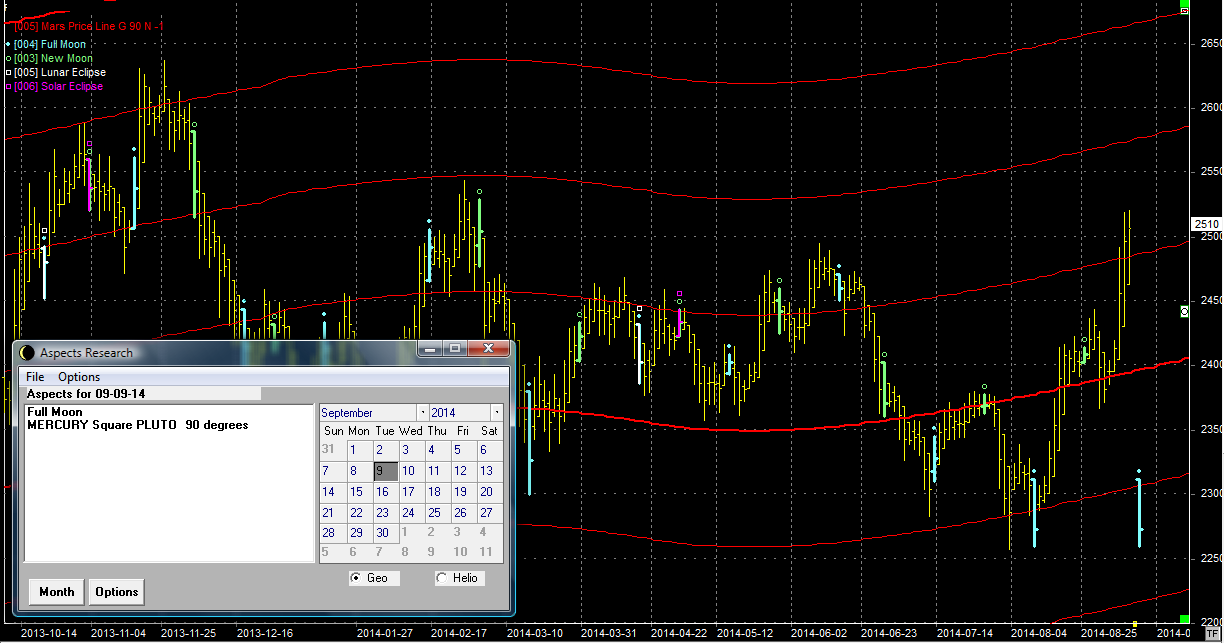Image resolution: width=1224 pixels, height=643 pixels.
Task: Click the green marker at top of price axis
Action: point(1185,10)
